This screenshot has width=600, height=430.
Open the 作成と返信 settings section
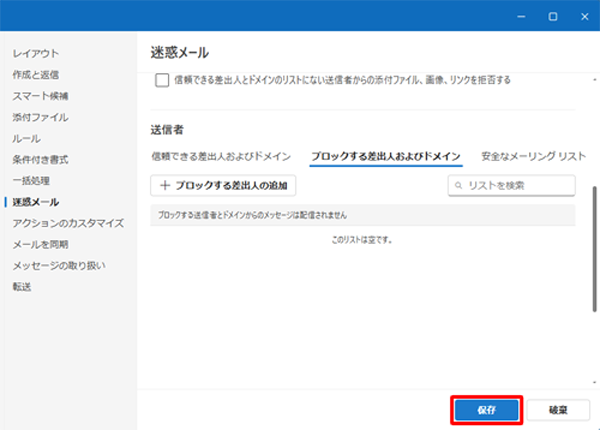pos(36,75)
